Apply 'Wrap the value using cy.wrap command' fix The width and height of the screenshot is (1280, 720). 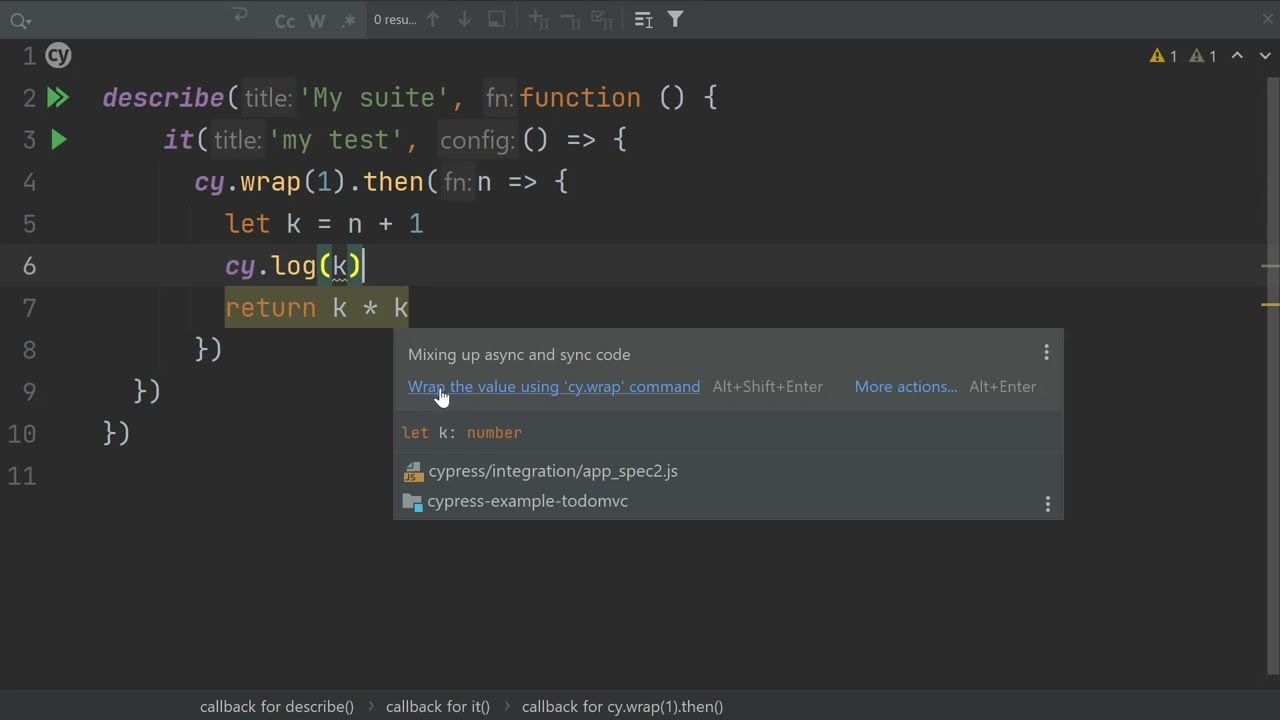point(554,387)
